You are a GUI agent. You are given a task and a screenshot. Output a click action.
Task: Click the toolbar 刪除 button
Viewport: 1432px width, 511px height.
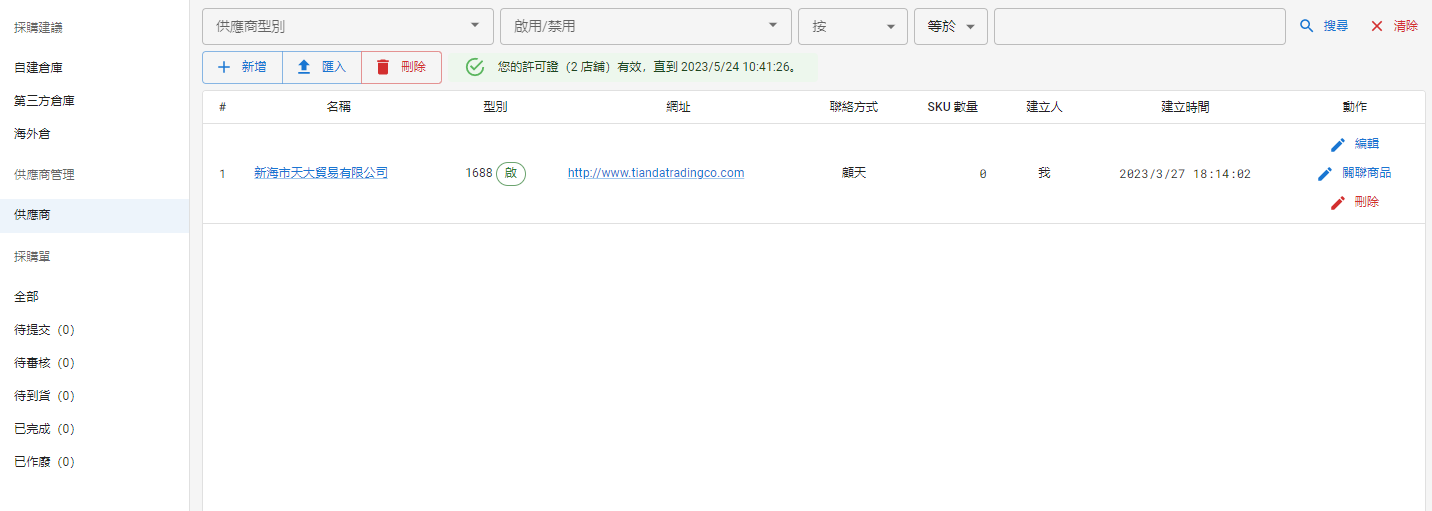(x=401, y=67)
